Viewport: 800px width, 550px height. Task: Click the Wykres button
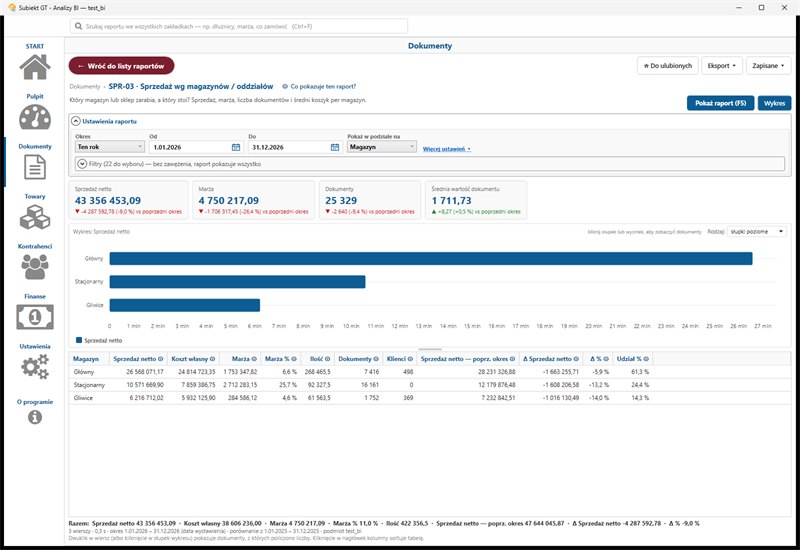coord(774,103)
